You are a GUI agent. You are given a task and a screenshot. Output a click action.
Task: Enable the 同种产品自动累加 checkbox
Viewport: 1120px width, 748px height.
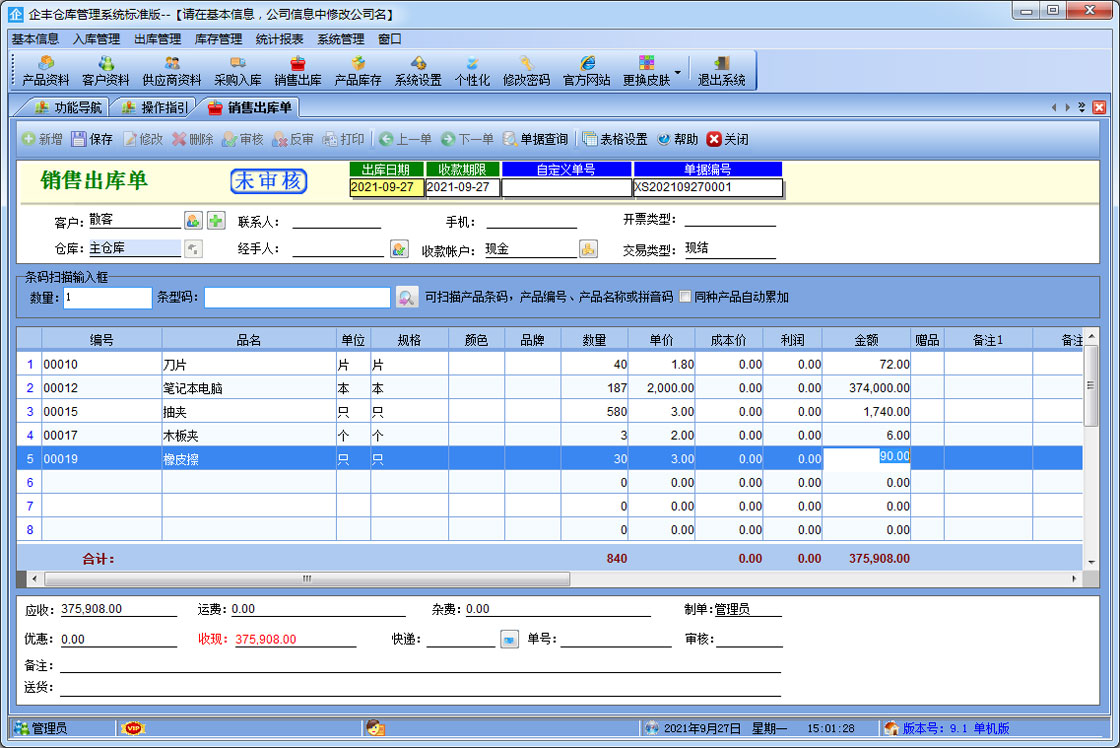point(685,297)
